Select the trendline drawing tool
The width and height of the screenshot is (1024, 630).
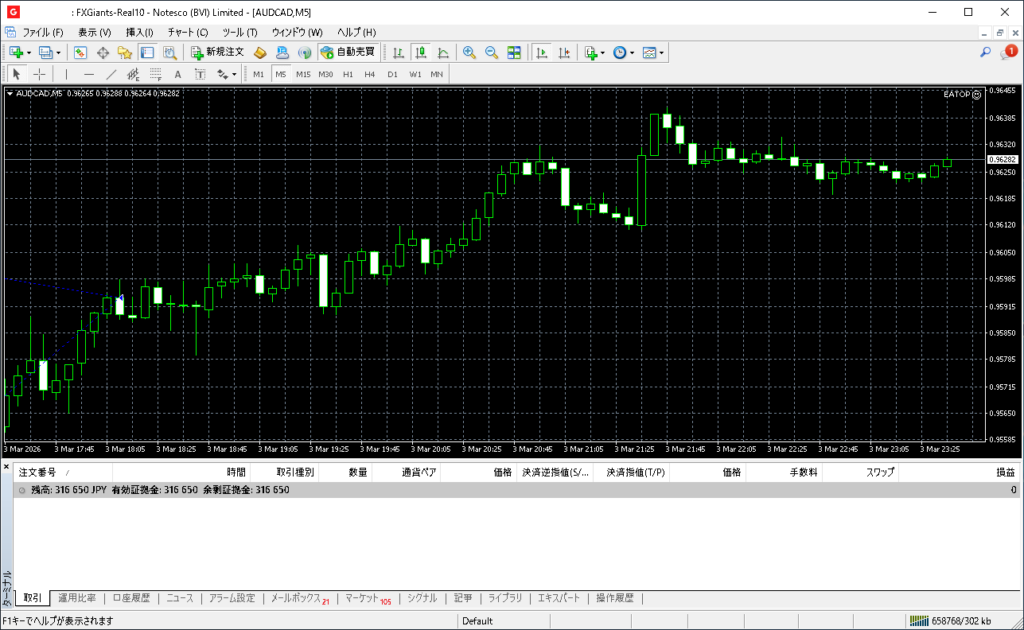(111, 74)
